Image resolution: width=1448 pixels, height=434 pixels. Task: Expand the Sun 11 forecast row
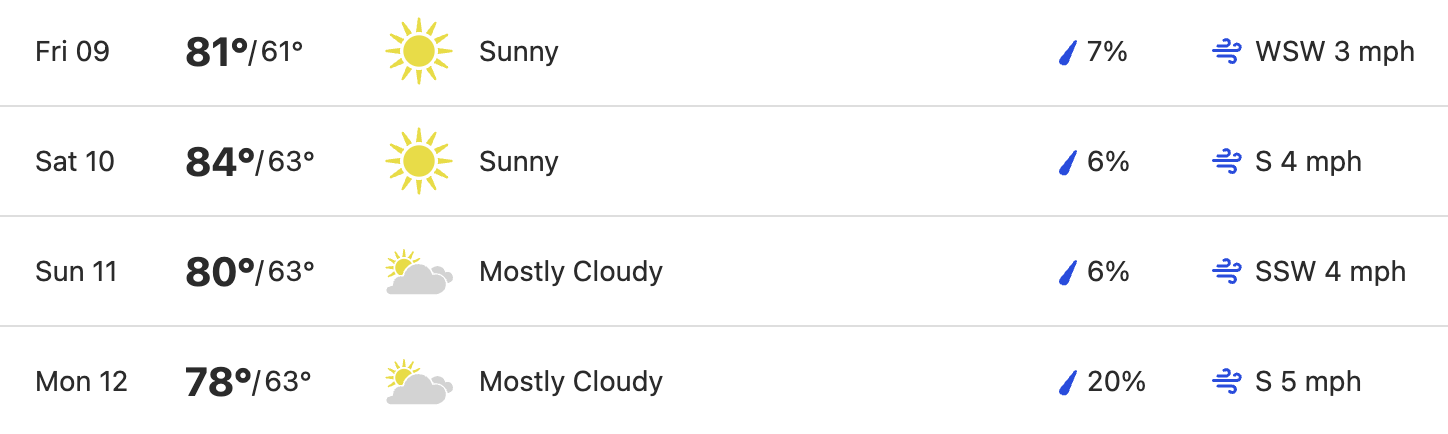pos(724,272)
